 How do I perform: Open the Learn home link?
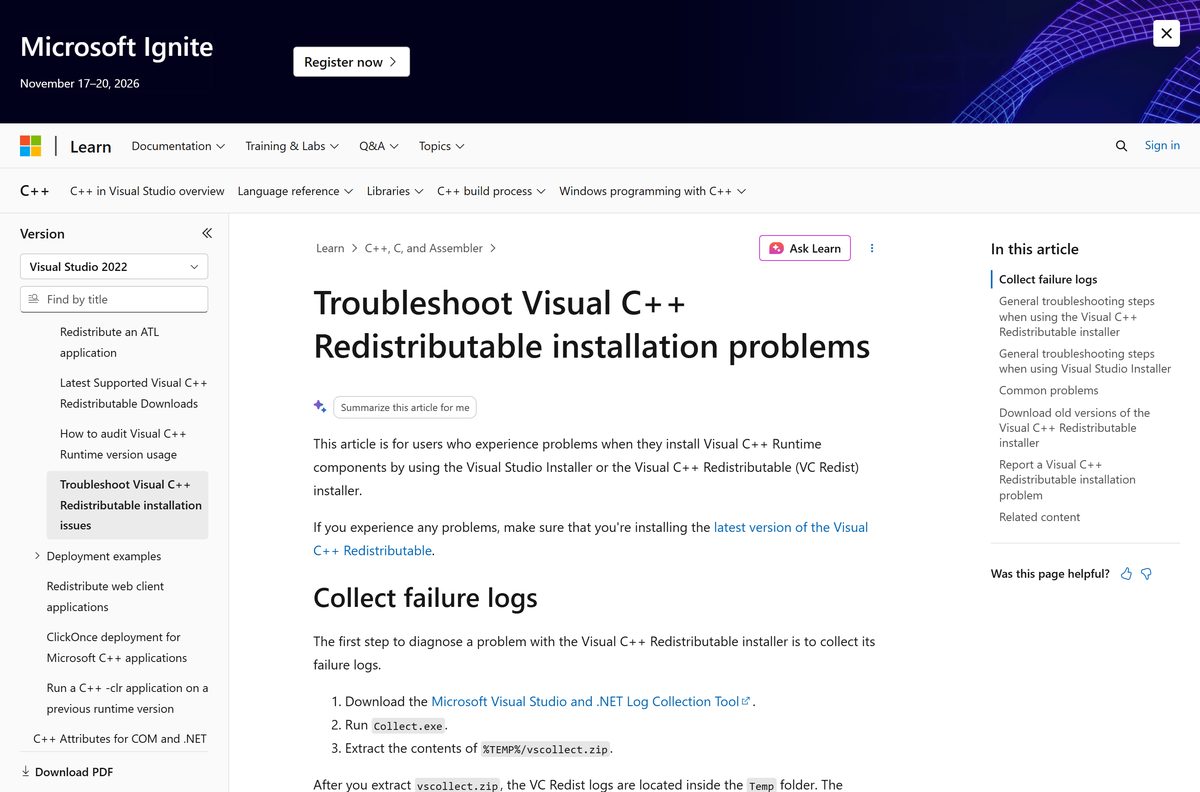point(90,146)
